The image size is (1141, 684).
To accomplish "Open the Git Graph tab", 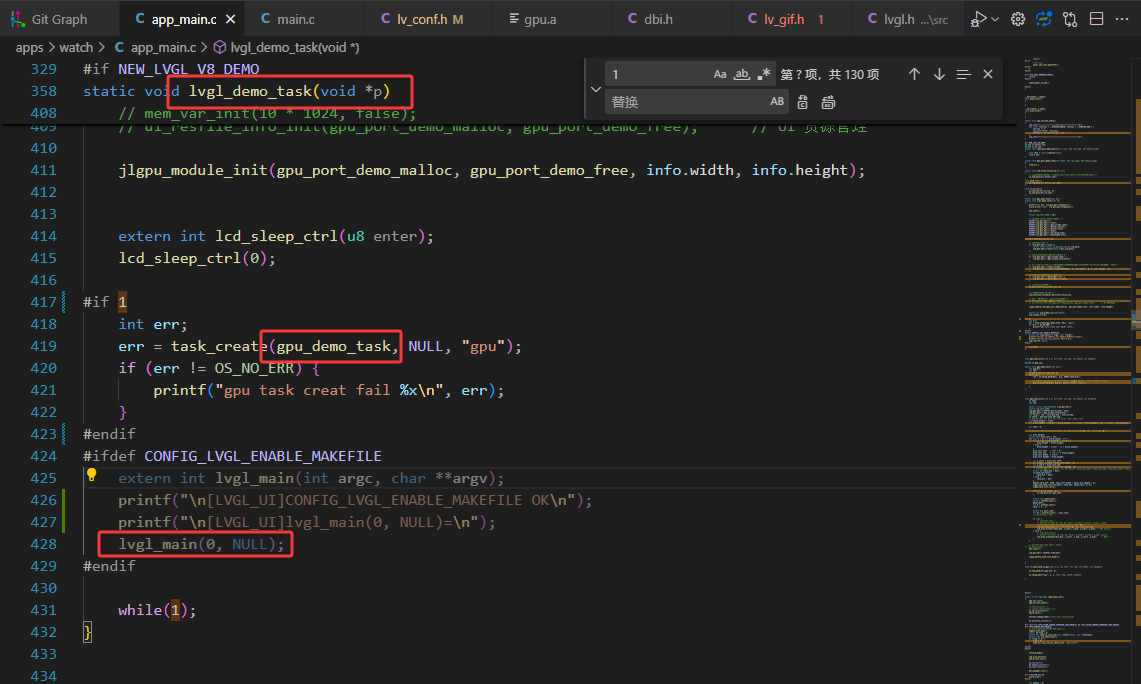I will [58, 19].
